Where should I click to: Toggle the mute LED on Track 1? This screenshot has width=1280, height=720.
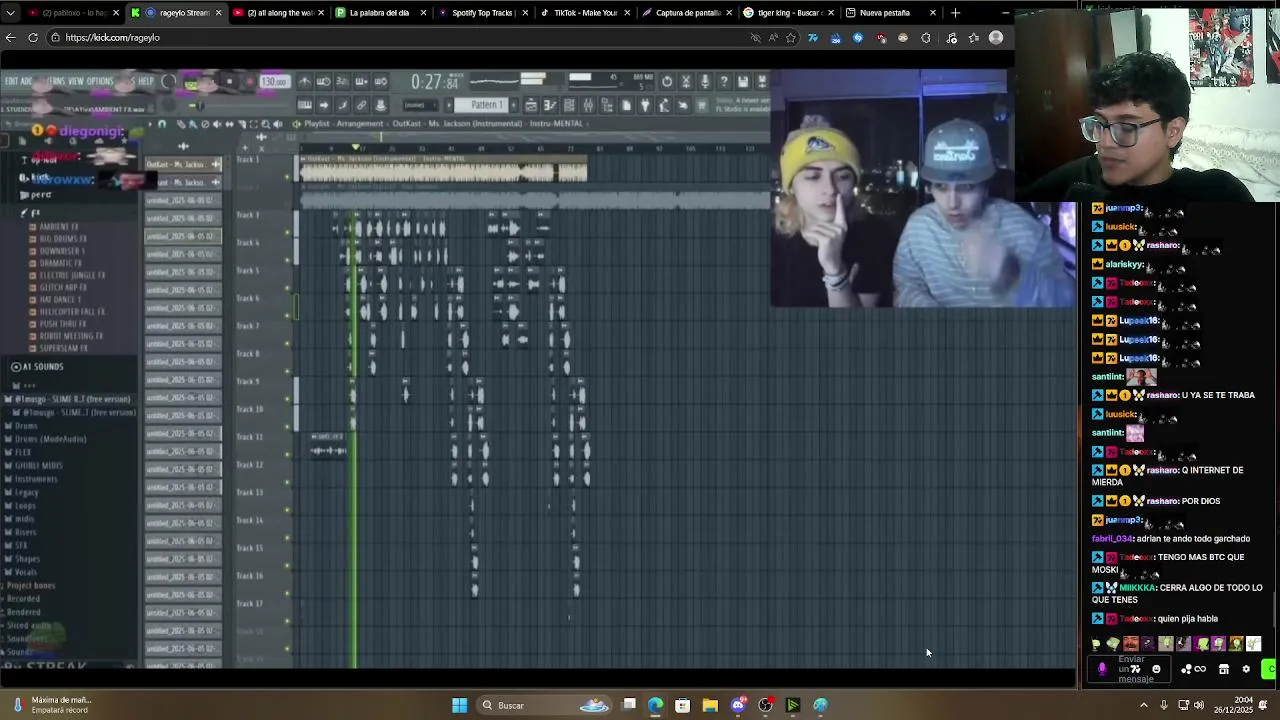[x=288, y=177]
